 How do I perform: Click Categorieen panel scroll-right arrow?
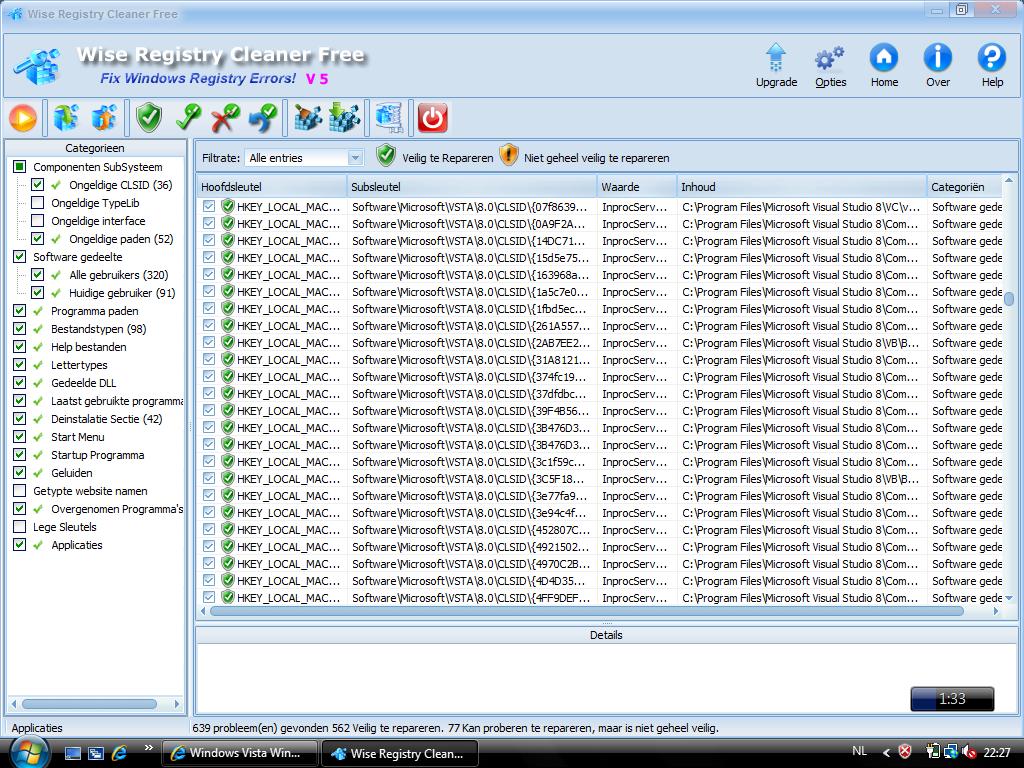pyautogui.click(x=176, y=704)
